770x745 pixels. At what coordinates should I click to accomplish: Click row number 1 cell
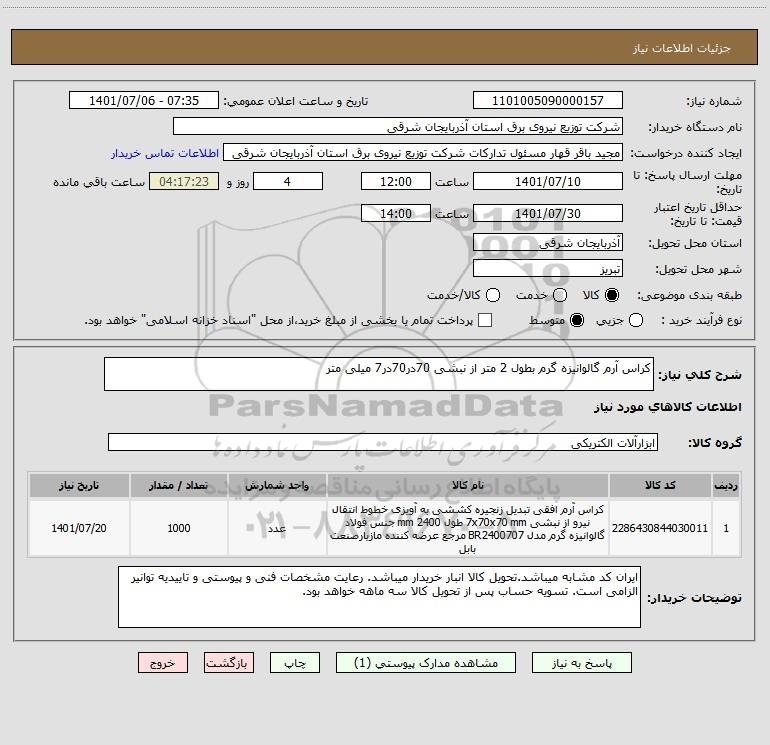[x=726, y=528]
